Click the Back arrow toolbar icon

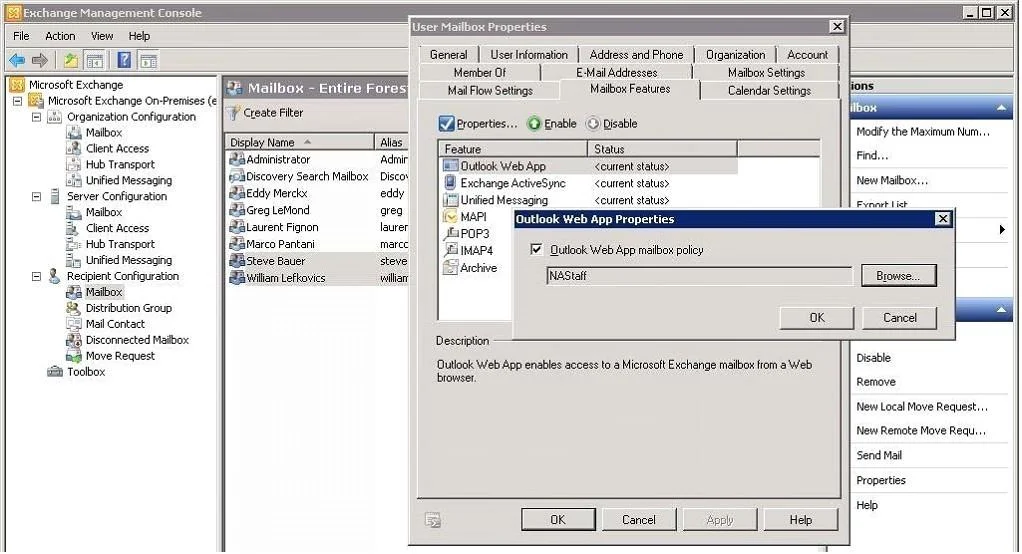click(17, 61)
